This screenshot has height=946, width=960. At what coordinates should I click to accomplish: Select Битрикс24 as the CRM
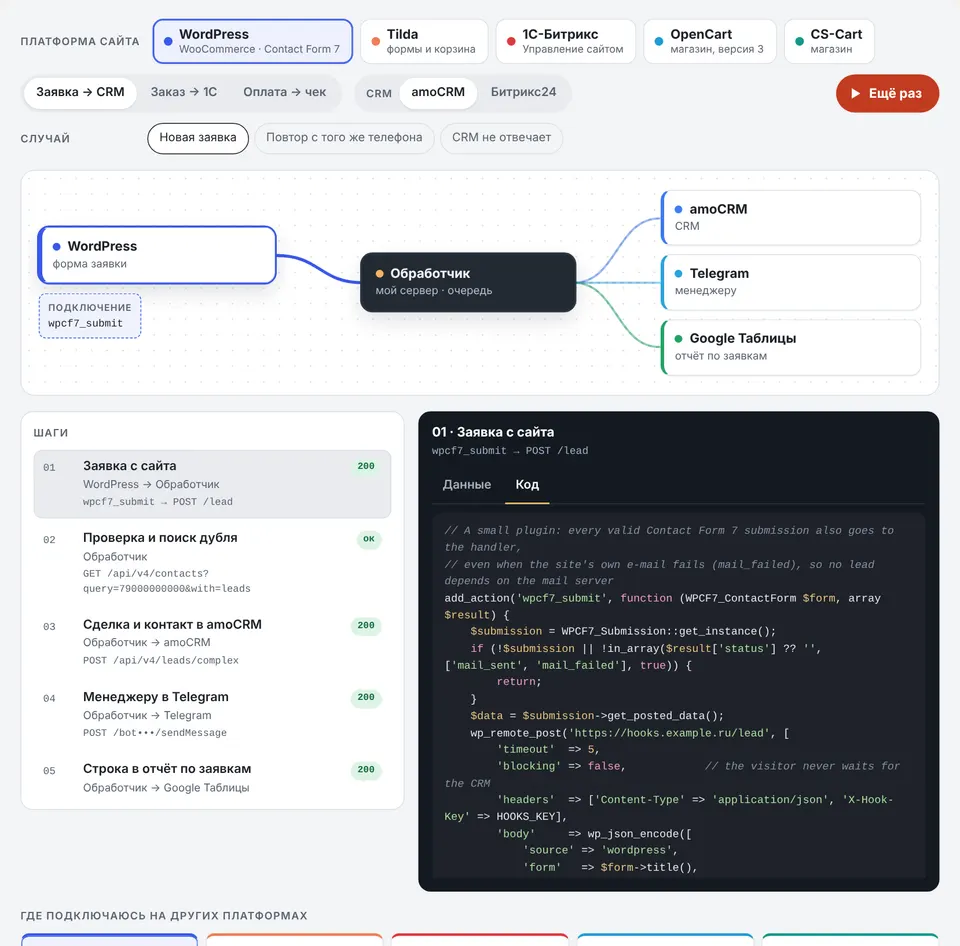coord(523,92)
